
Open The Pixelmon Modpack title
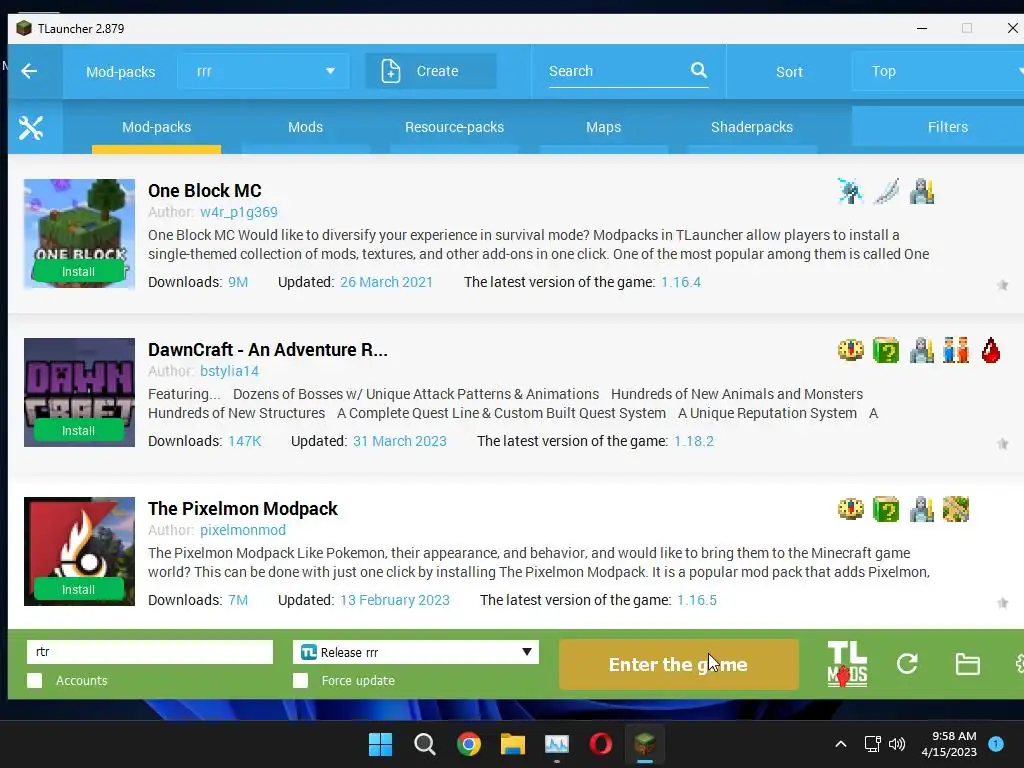tap(243, 509)
